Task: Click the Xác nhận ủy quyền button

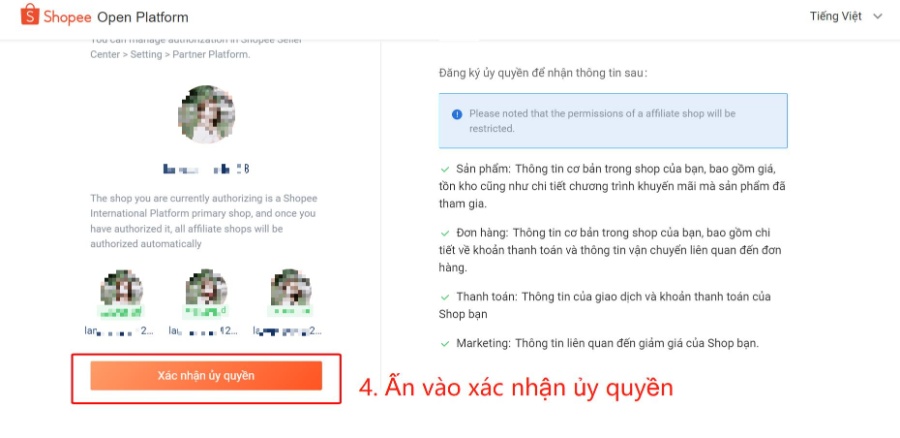Action: pos(206,376)
